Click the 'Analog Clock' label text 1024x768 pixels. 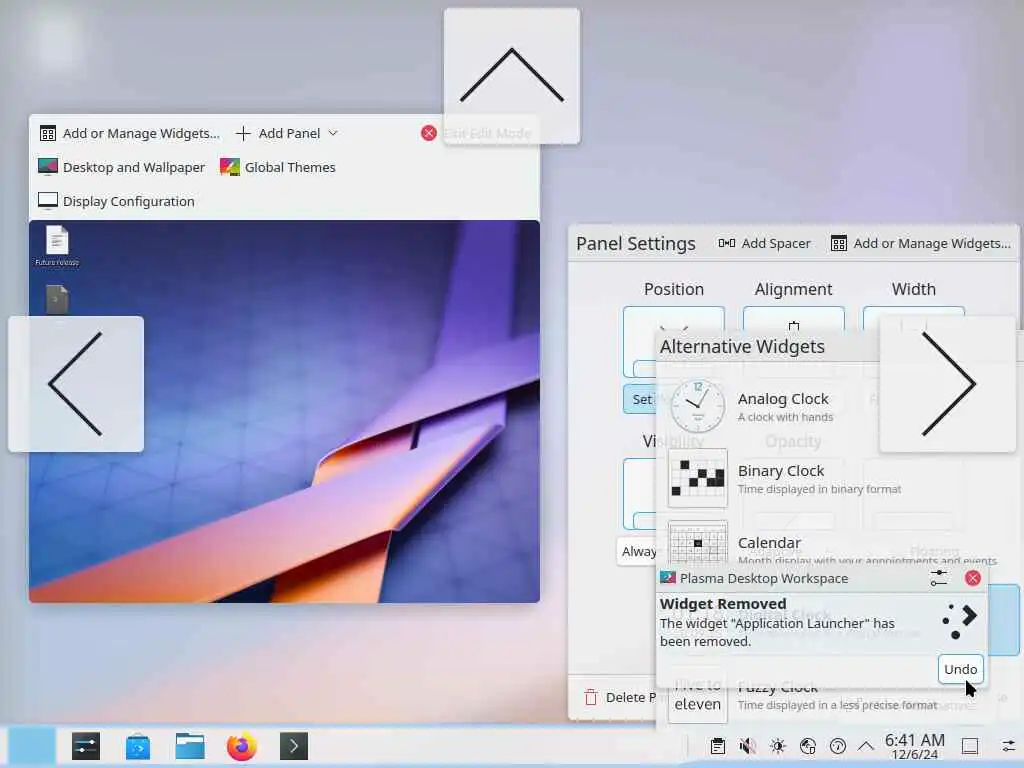coord(783,399)
